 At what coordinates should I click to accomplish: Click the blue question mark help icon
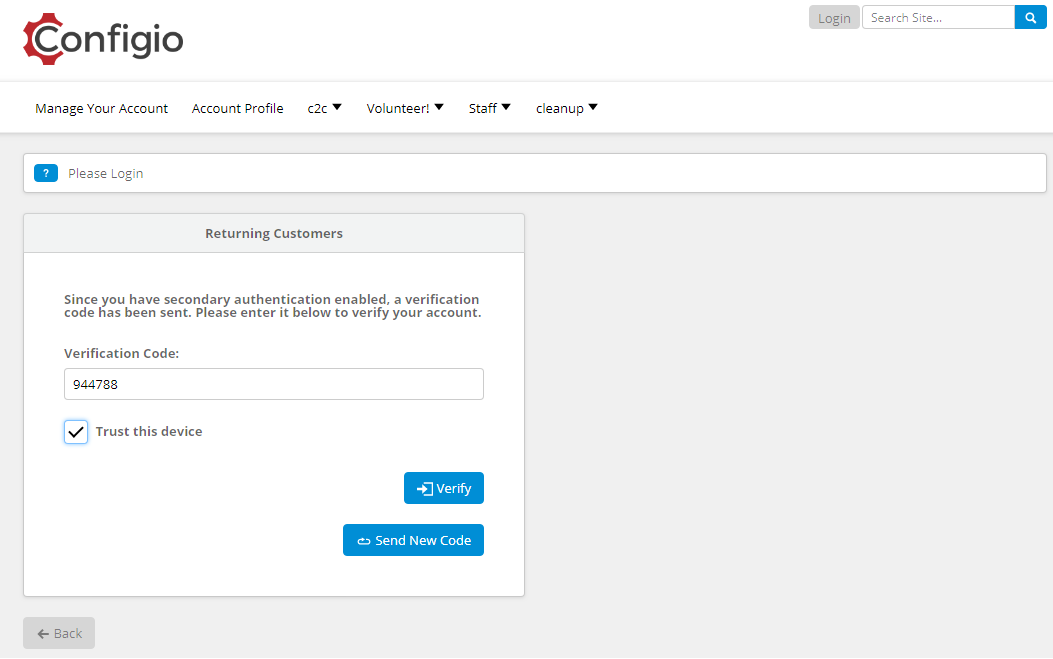tap(46, 173)
